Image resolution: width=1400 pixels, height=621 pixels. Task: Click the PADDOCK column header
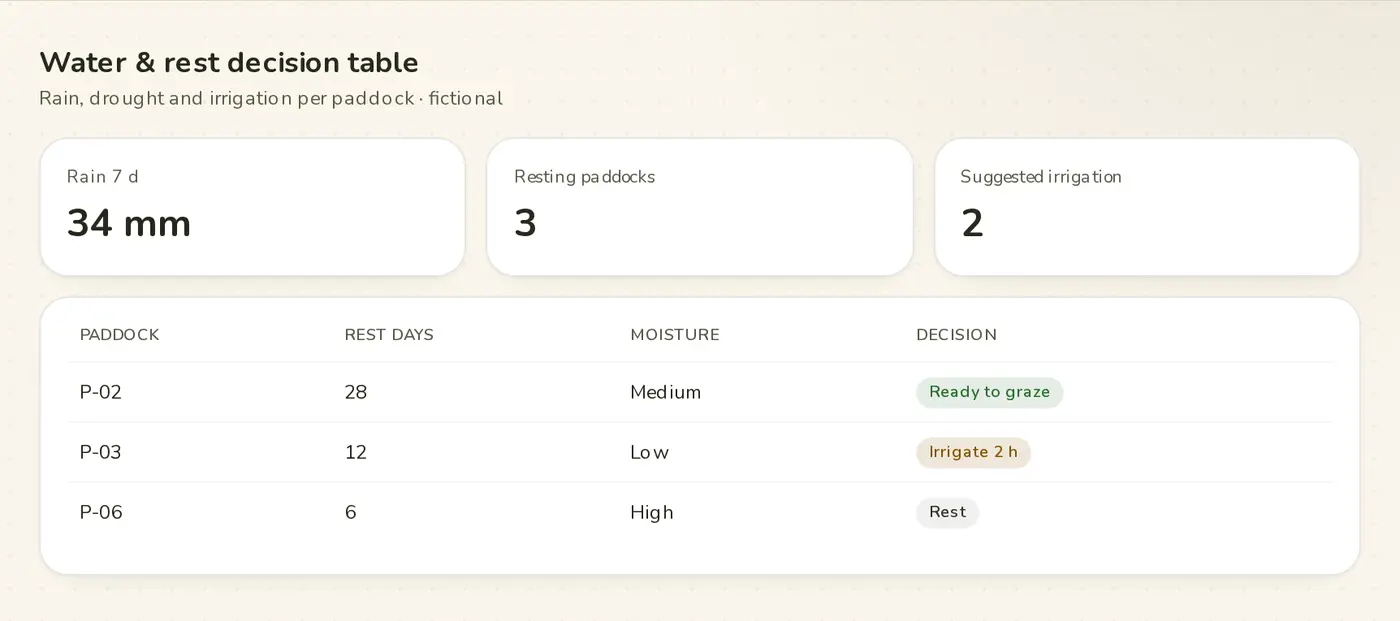120,334
